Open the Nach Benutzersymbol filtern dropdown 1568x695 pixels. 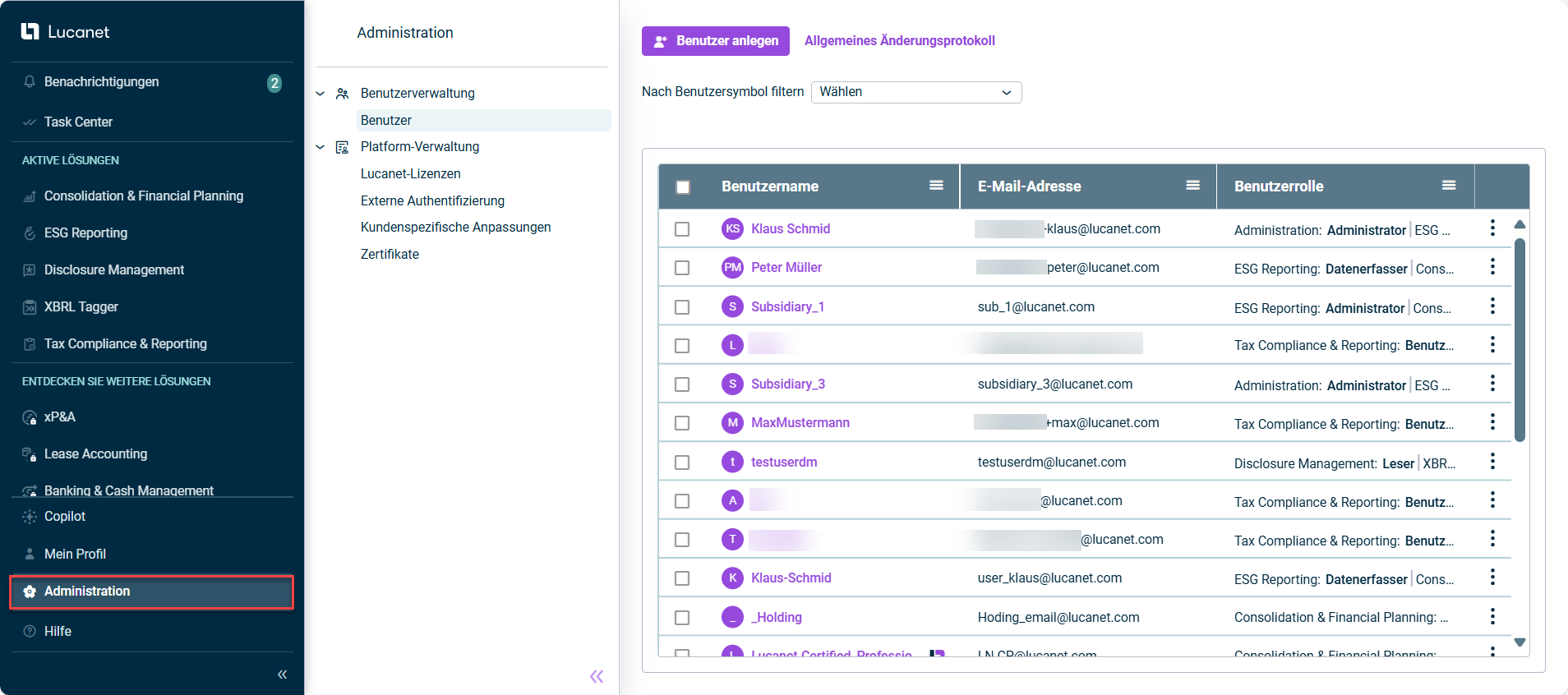click(x=915, y=92)
